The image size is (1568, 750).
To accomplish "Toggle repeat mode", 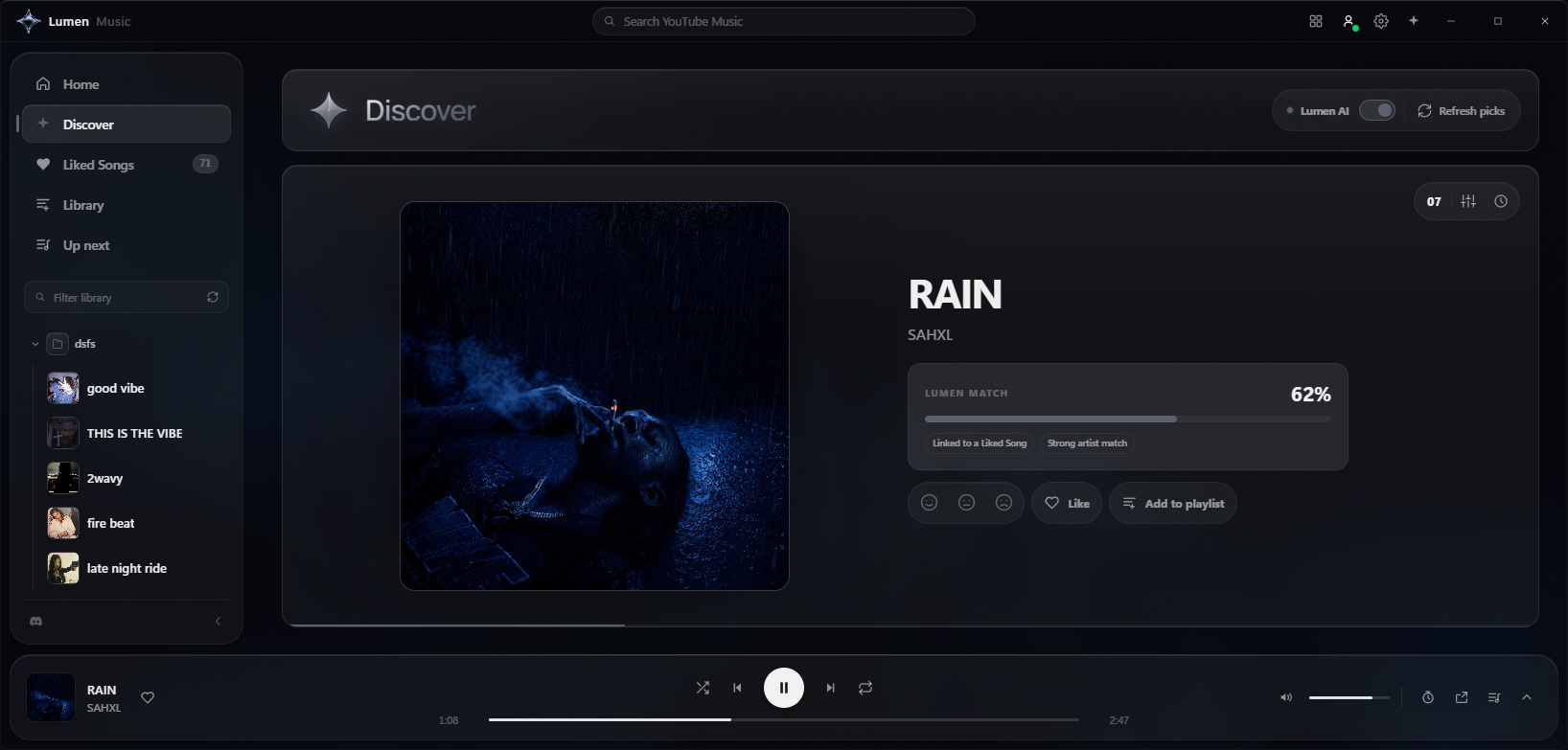I will click(x=865, y=688).
